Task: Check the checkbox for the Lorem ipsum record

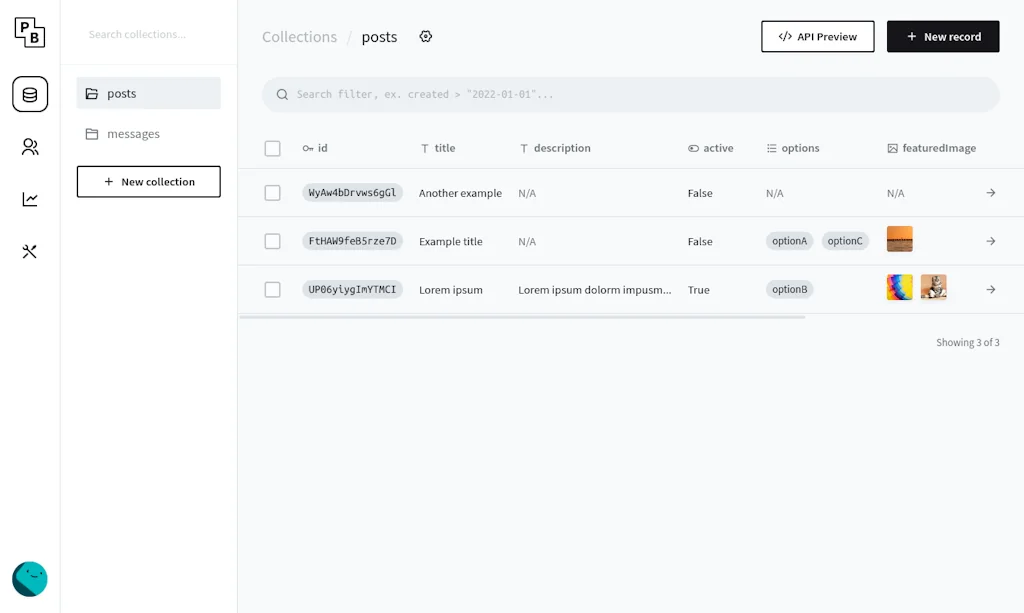Action: [x=272, y=289]
